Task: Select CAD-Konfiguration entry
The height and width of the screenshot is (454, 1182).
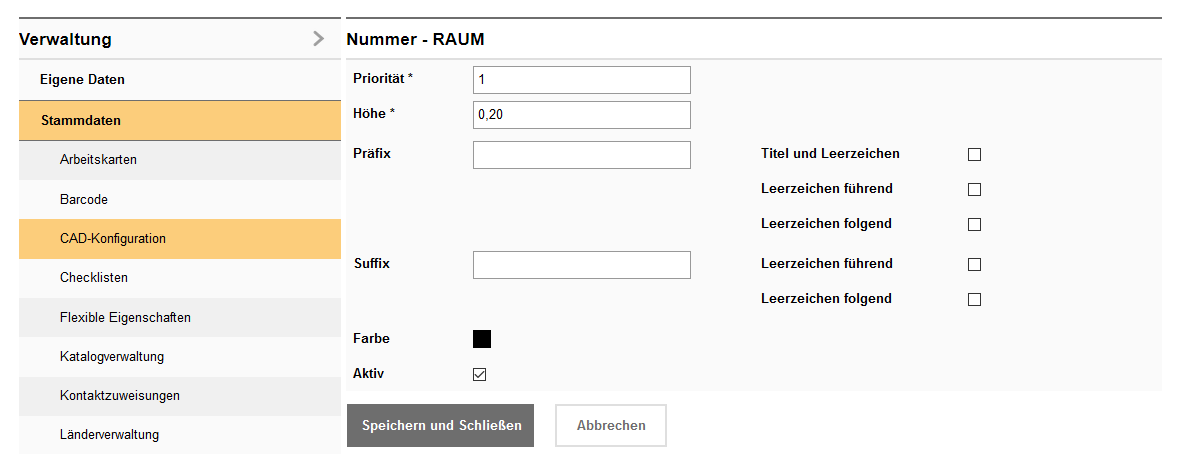Action: click(x=113, y=239)
